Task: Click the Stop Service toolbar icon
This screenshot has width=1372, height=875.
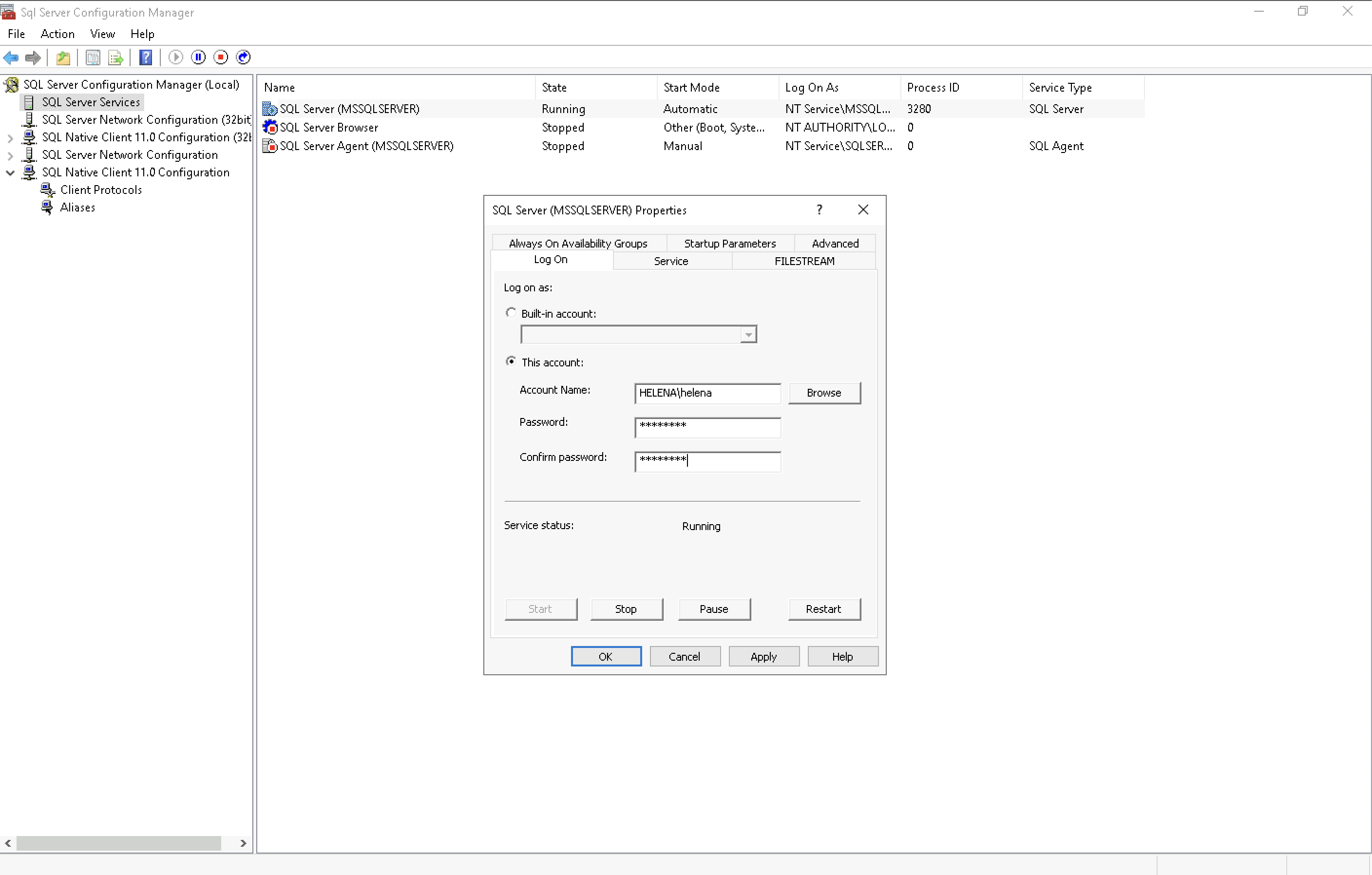Action: coord(221,57)
